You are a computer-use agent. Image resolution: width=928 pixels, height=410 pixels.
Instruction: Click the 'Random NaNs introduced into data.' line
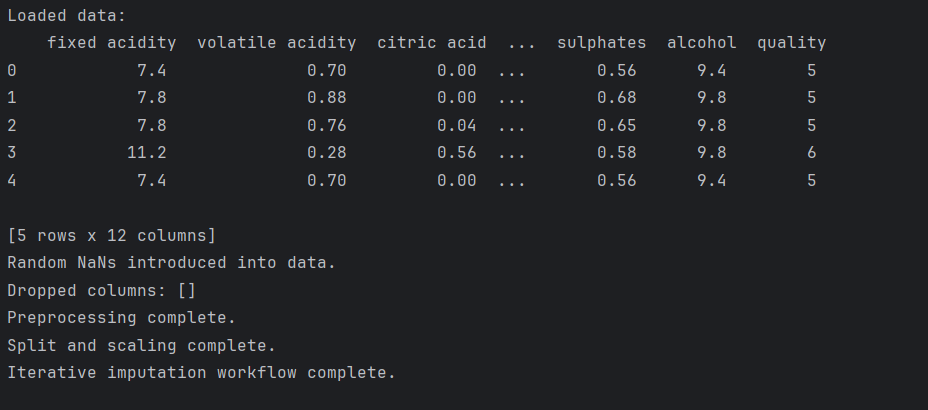(x=171, y=263)
